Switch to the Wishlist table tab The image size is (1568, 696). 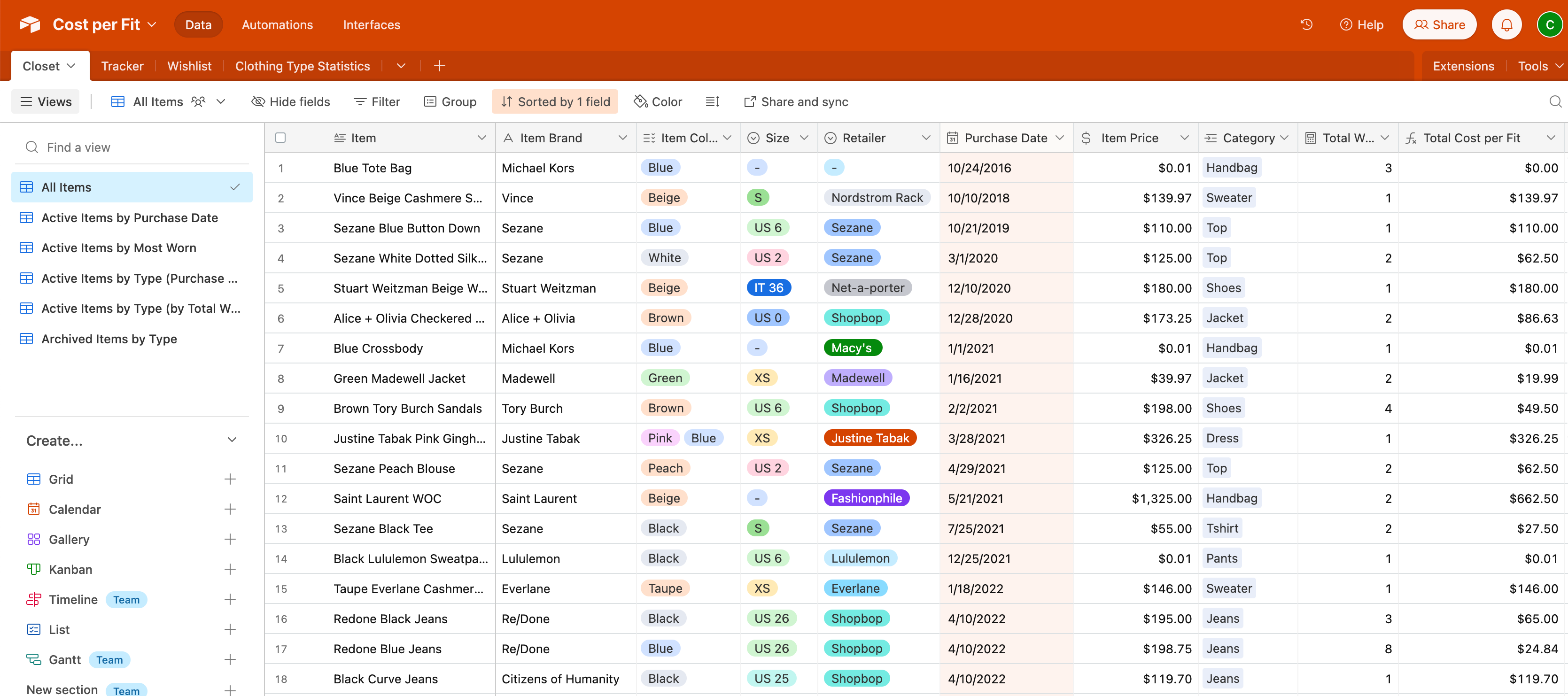(189, 66)
